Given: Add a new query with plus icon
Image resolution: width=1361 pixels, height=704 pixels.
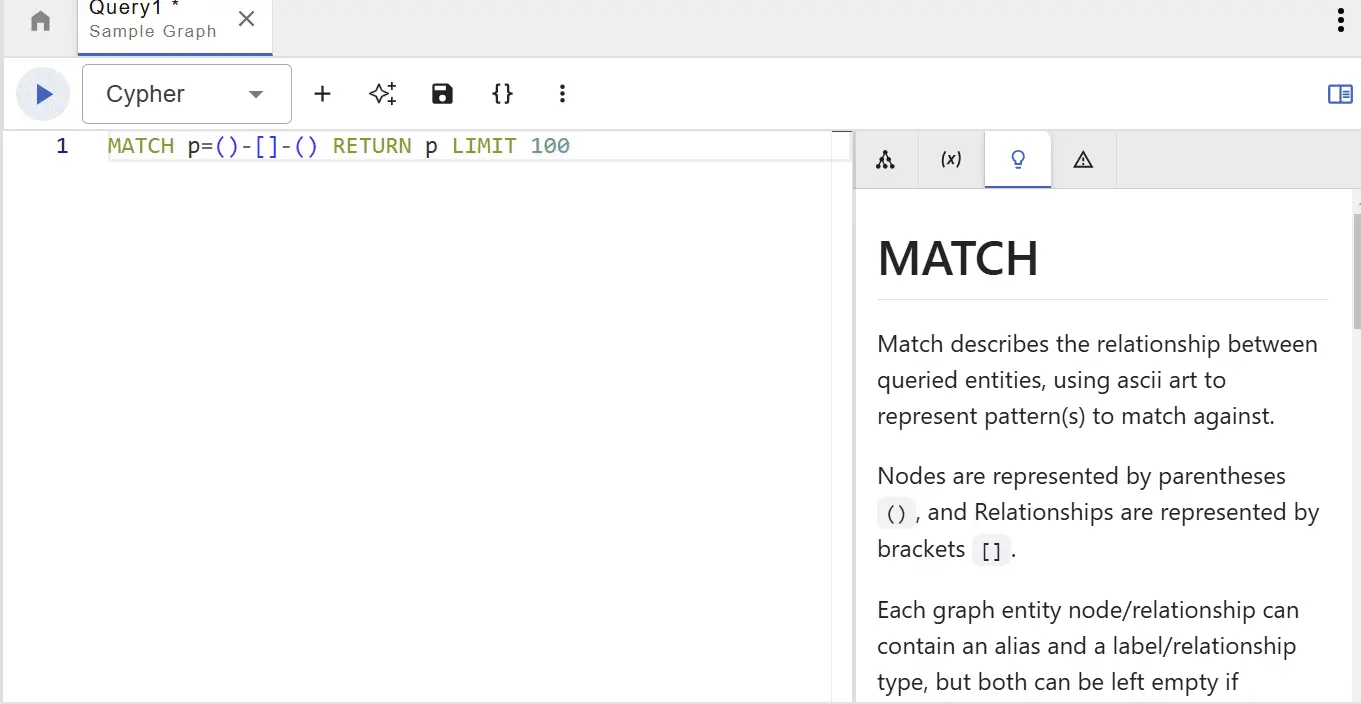Looking at the screenshot, I should 322,93.
